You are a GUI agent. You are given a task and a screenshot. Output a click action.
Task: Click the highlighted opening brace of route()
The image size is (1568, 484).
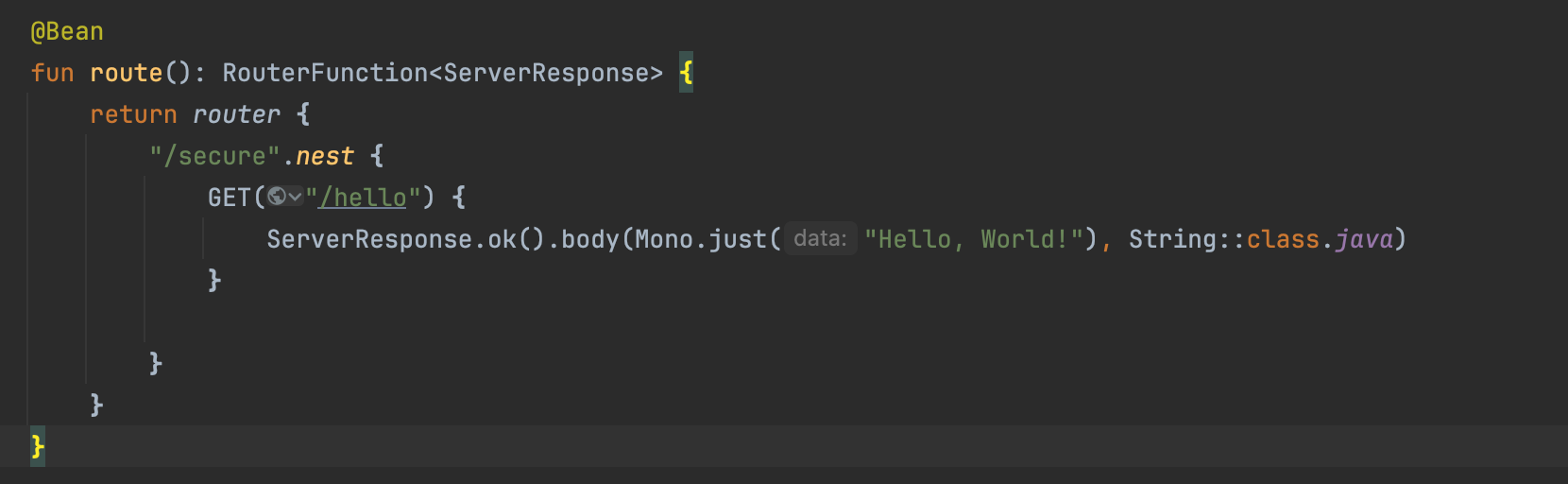687,73
